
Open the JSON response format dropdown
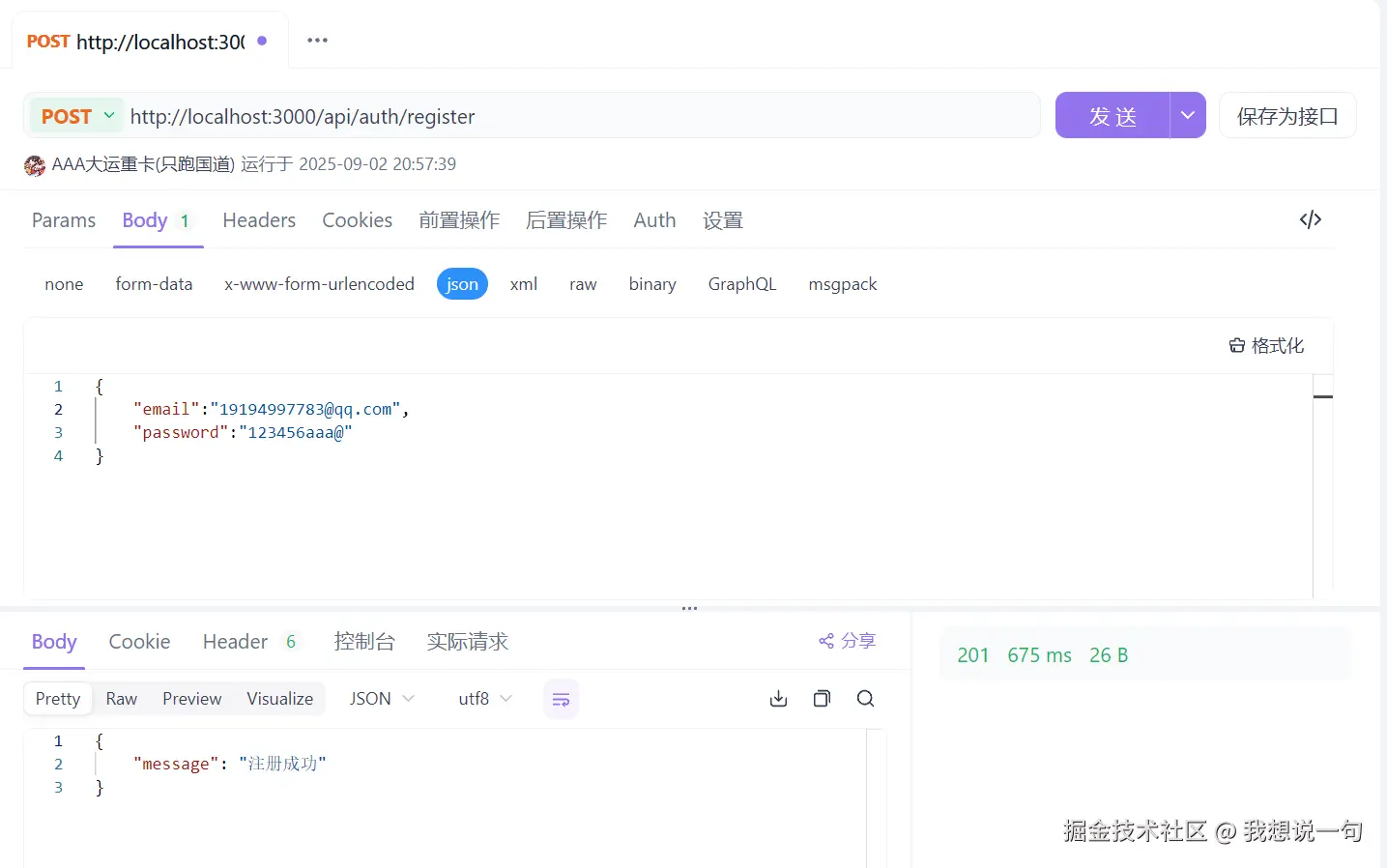382,699
